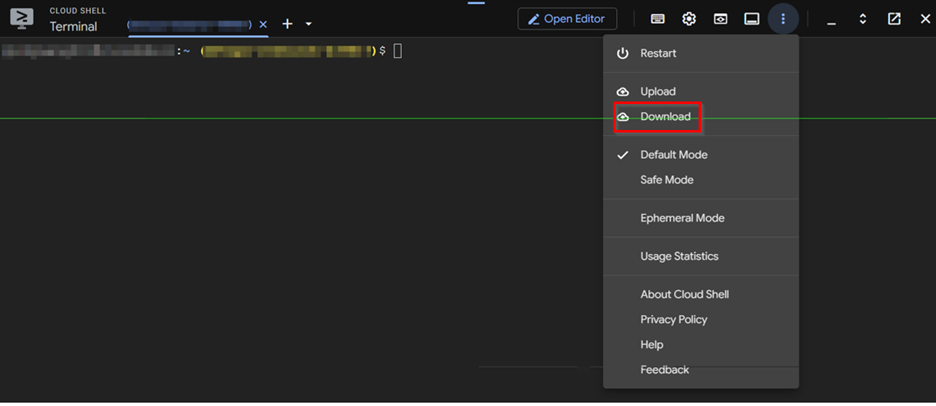Viewport: 936px width, 406px height.
Task: Minimize the Cloud Shell panel
Action: [x=830, y=19]
